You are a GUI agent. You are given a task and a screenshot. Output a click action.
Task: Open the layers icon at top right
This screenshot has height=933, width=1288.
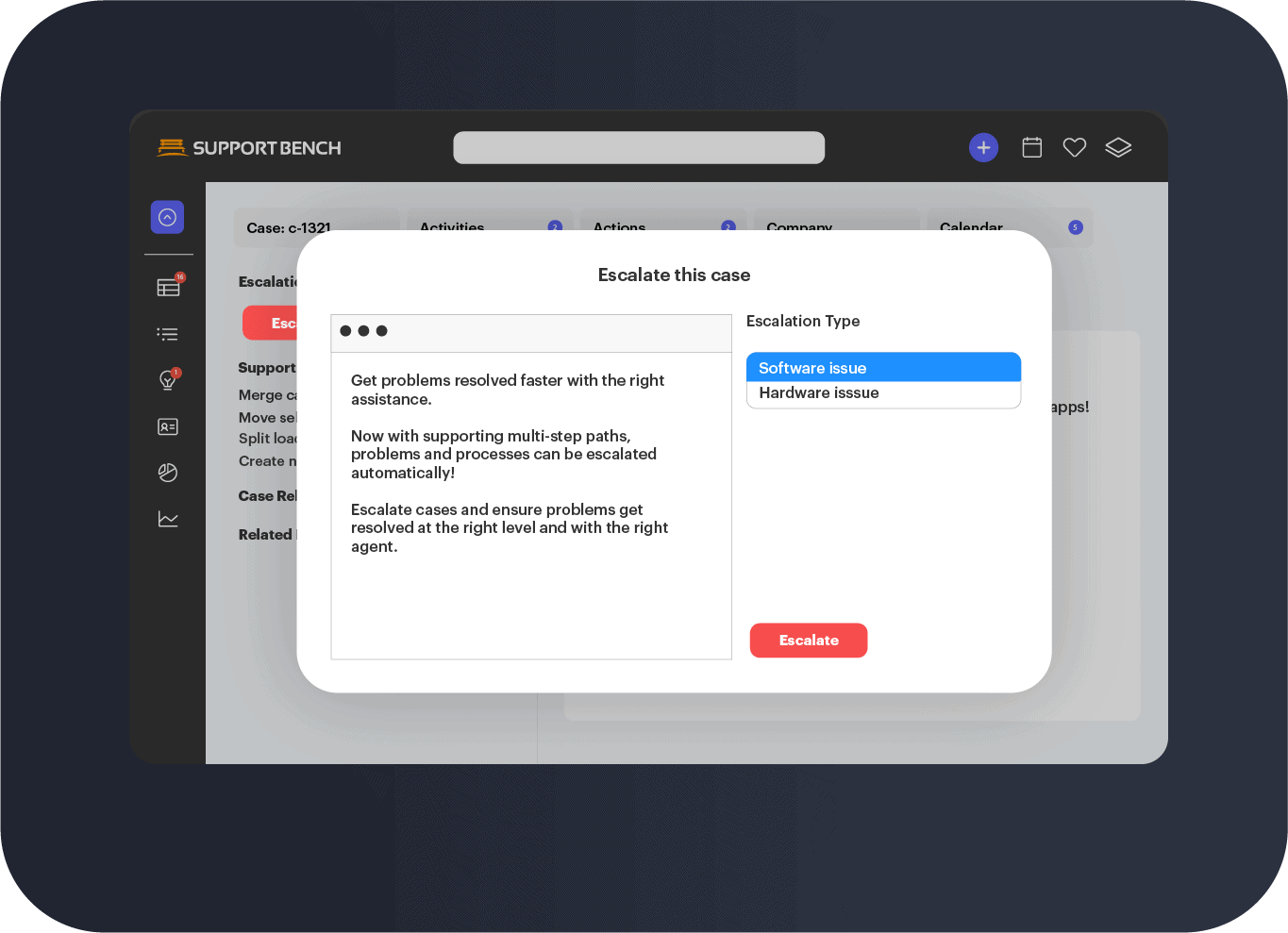1118,147
